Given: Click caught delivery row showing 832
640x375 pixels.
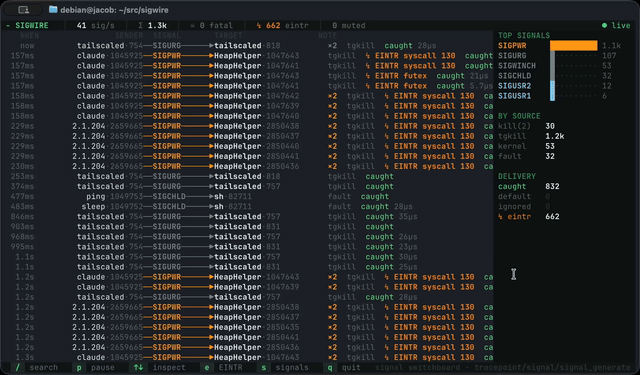Looking at the screenshot, I should [x=529, y=186].
